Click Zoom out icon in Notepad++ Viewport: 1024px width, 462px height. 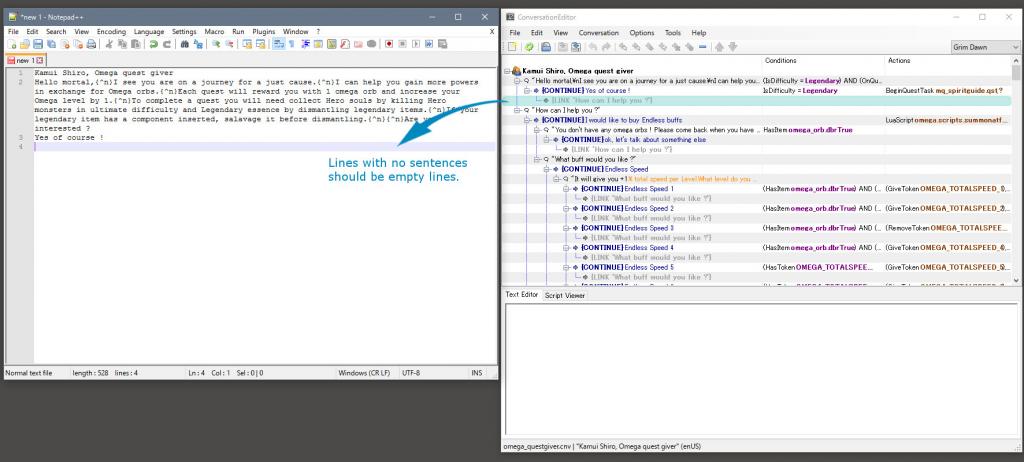coord(229,44)
